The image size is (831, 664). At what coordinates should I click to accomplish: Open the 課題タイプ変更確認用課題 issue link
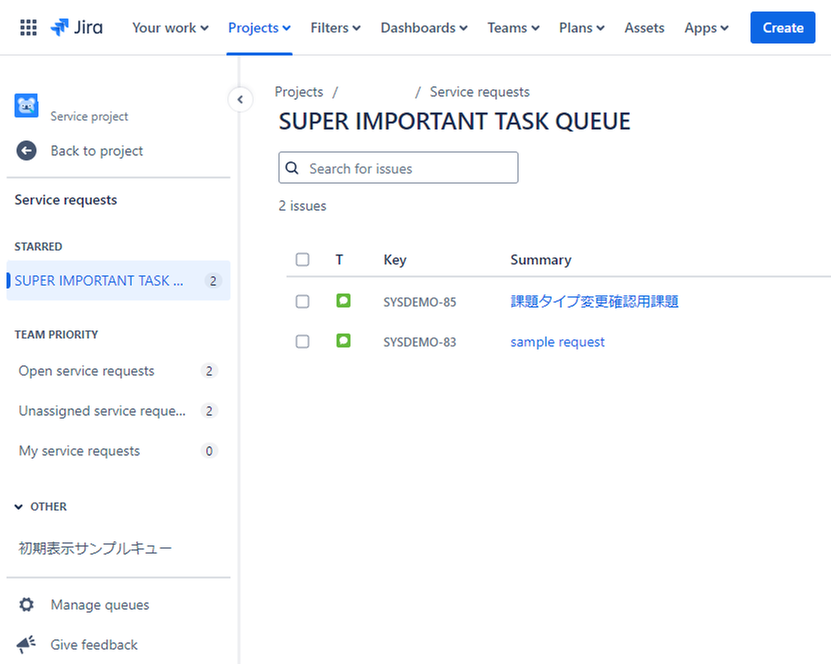tap(594, 302)
